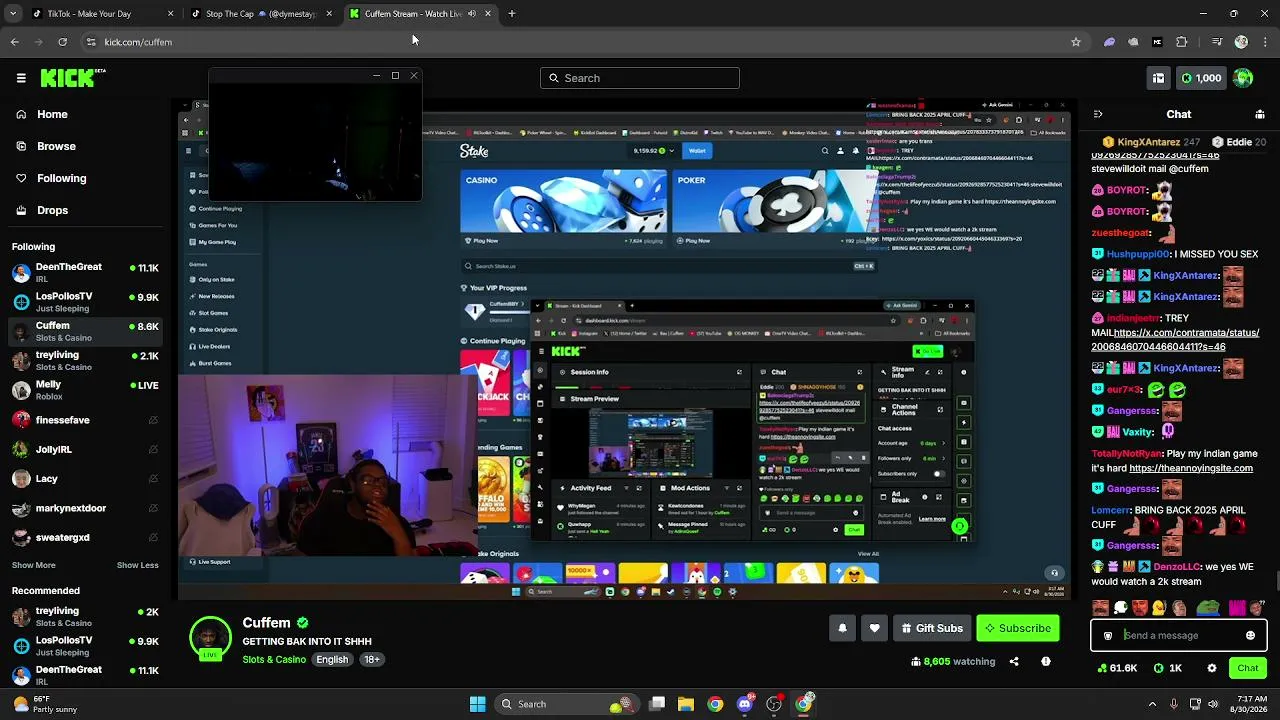Reload the current page
1280x720 pixels.
tap(63, 42)
